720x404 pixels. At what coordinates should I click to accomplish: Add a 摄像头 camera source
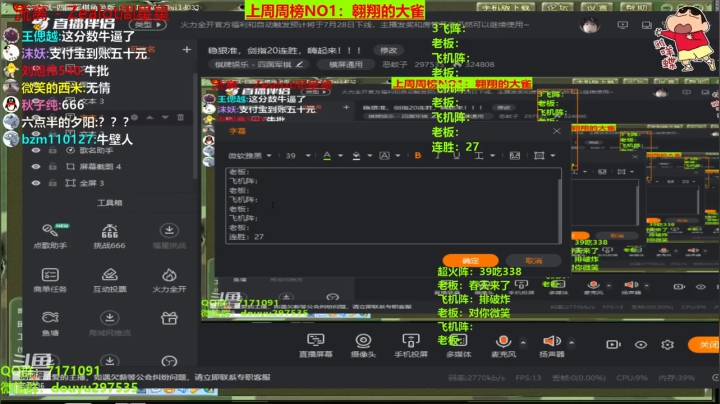click(363, 345)
